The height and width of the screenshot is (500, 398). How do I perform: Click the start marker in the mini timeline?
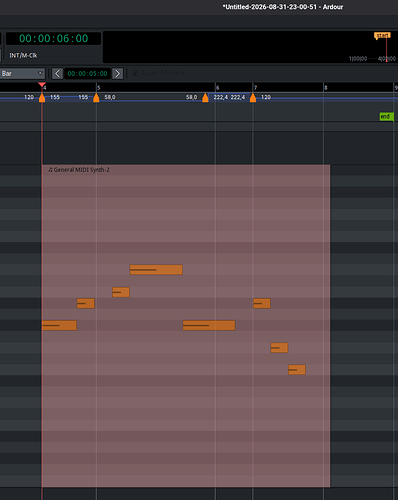(x=382, y=35)
